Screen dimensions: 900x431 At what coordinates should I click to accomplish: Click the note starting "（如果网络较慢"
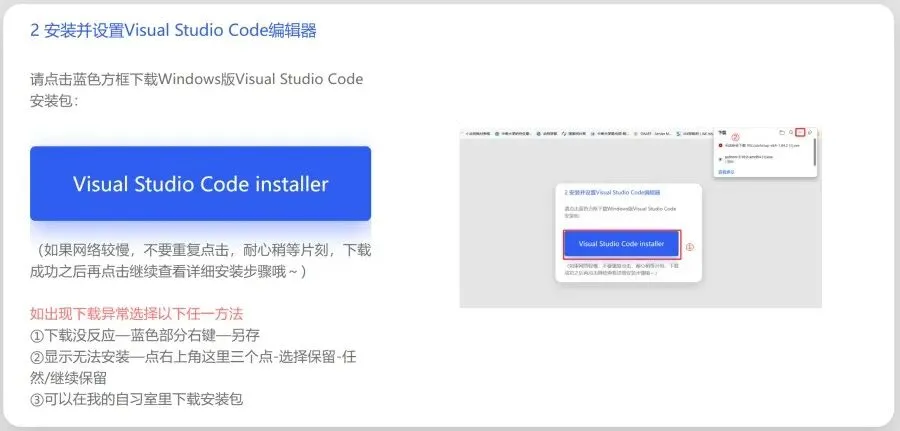(x=200, y=261)
